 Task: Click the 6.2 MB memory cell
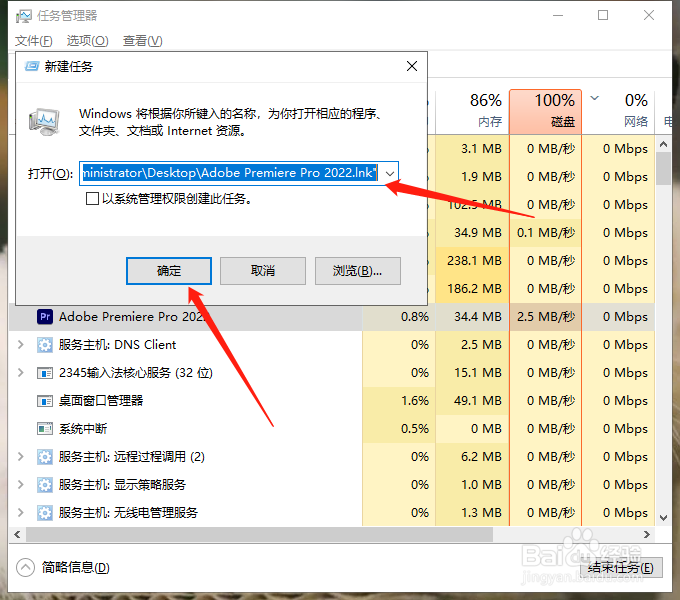[x=472, y=457]
